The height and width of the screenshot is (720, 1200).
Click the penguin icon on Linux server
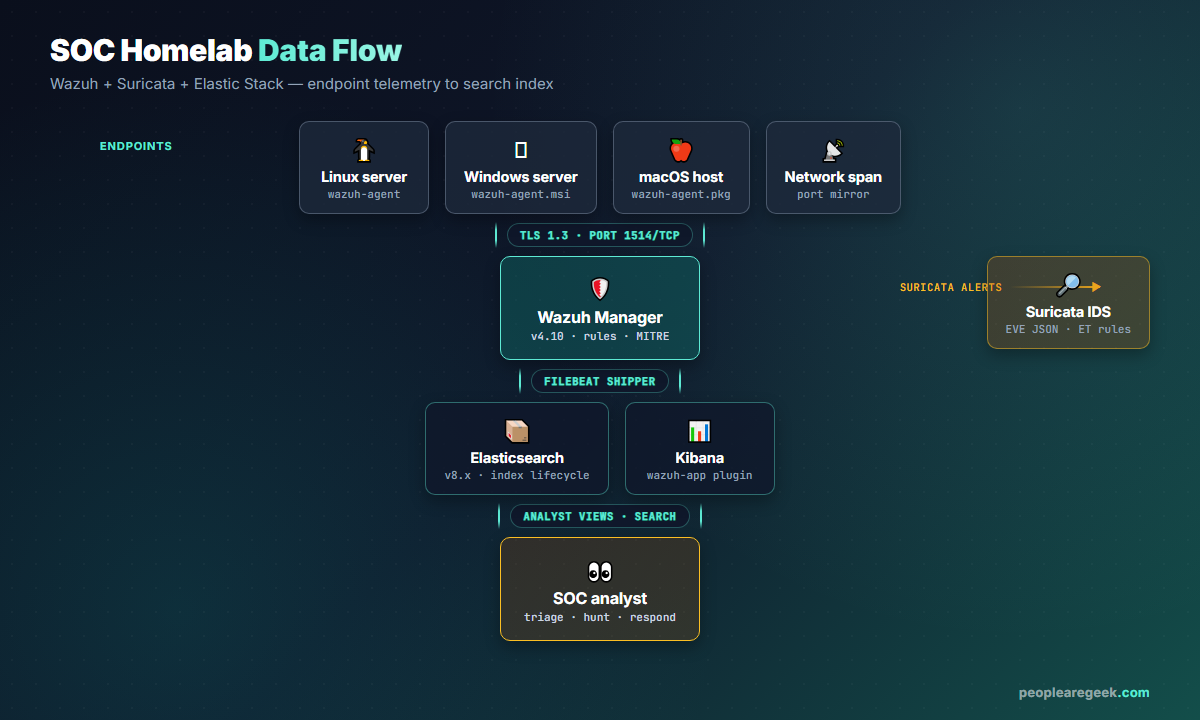[x=364, y=150]
